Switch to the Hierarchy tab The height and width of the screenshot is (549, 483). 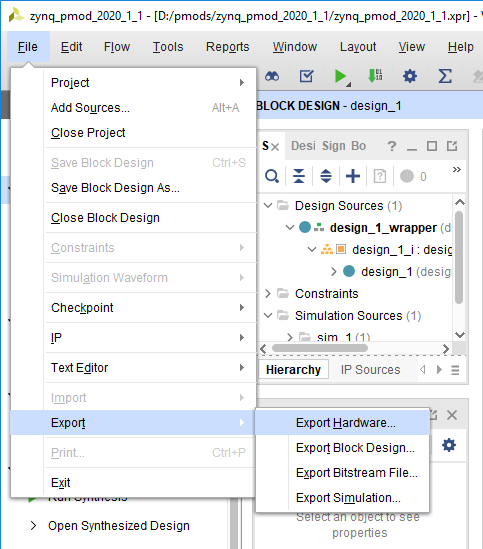coord(294,369)
